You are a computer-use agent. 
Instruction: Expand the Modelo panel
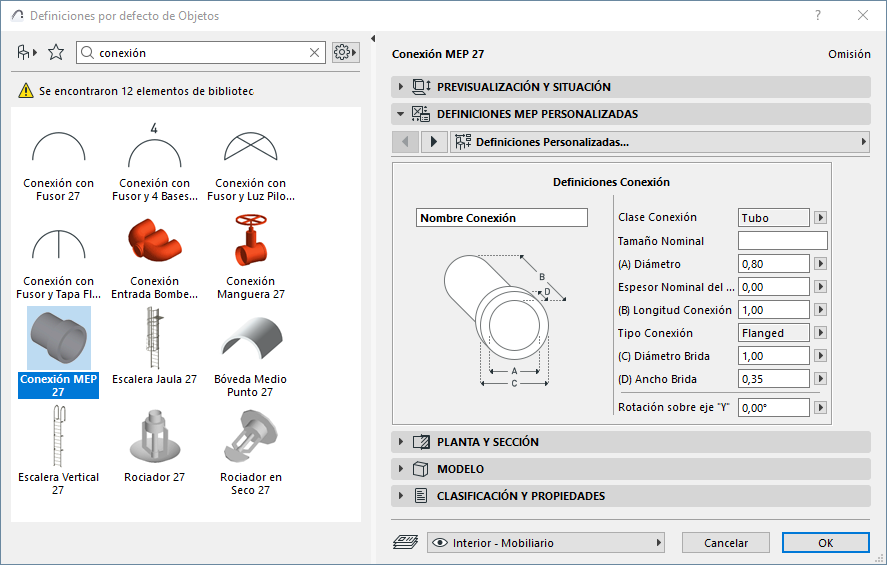(401, 468)
